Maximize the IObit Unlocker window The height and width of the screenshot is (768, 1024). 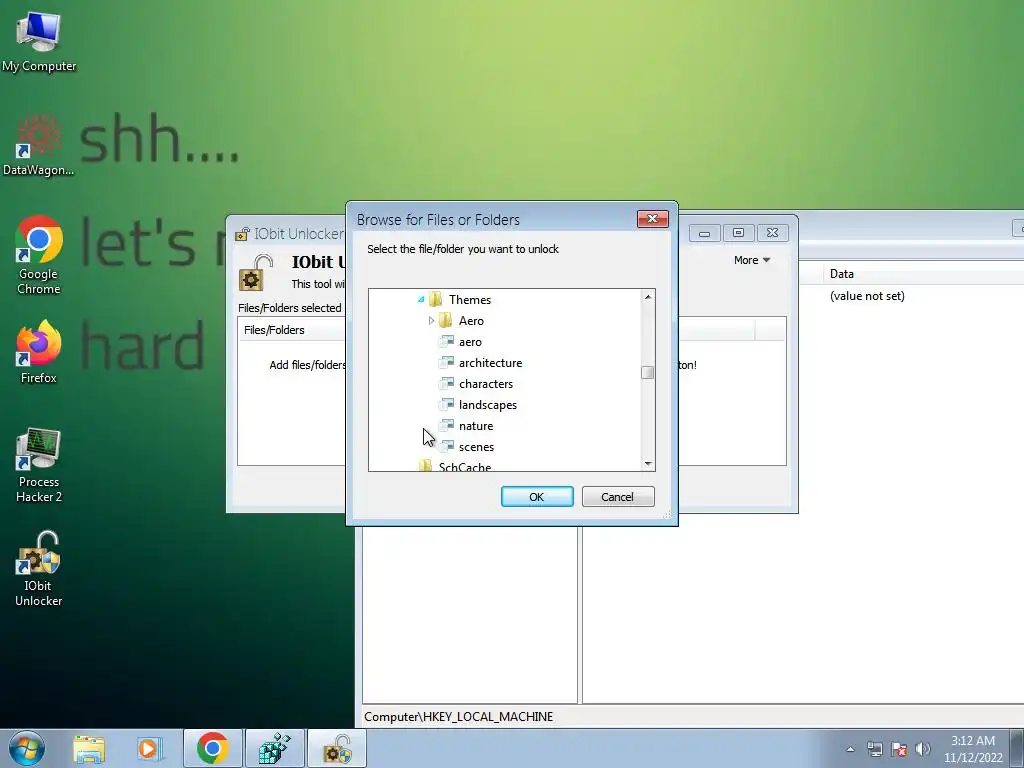[x=738, y=232]
